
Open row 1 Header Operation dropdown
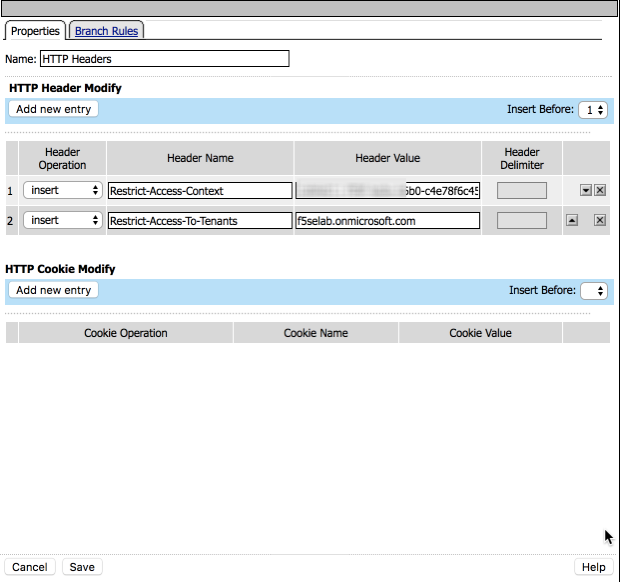click(x=63, y=190)
